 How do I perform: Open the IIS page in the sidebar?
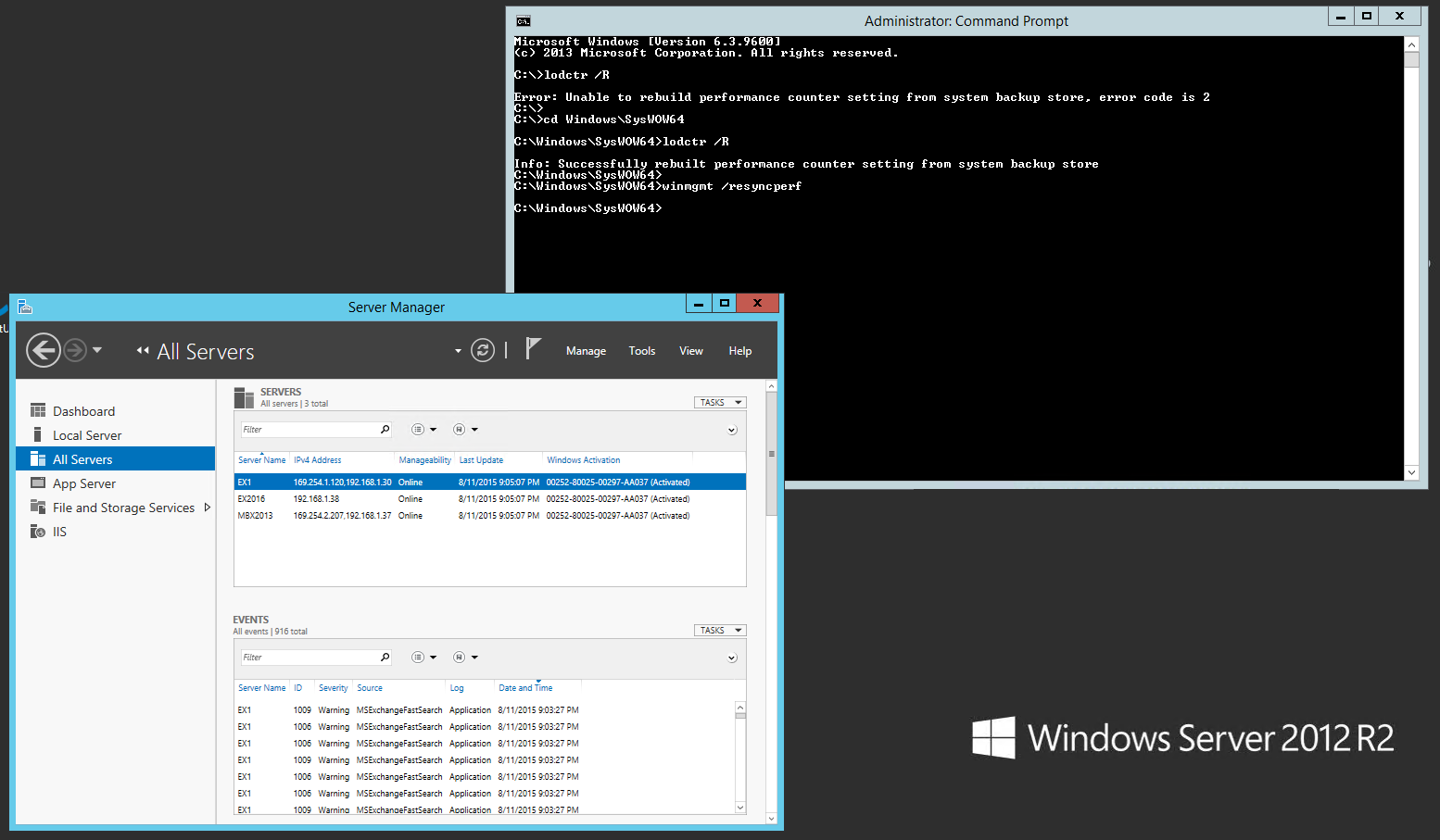pos(58,531)
